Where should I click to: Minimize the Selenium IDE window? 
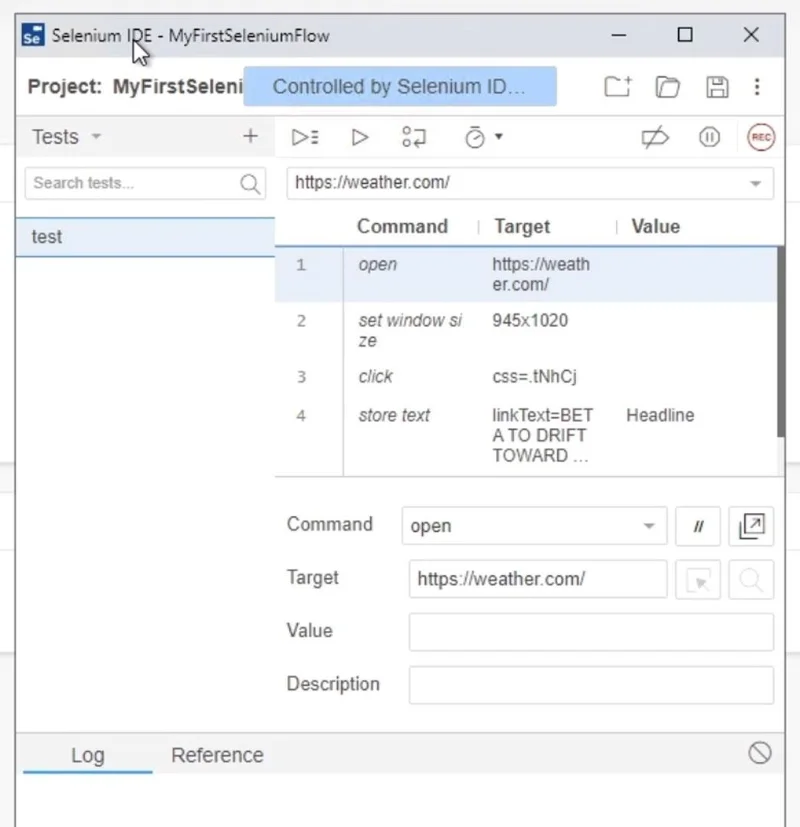619,35
